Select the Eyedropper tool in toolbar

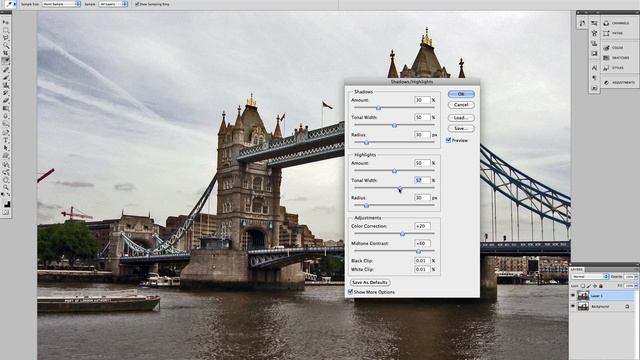tap(6, 60)
